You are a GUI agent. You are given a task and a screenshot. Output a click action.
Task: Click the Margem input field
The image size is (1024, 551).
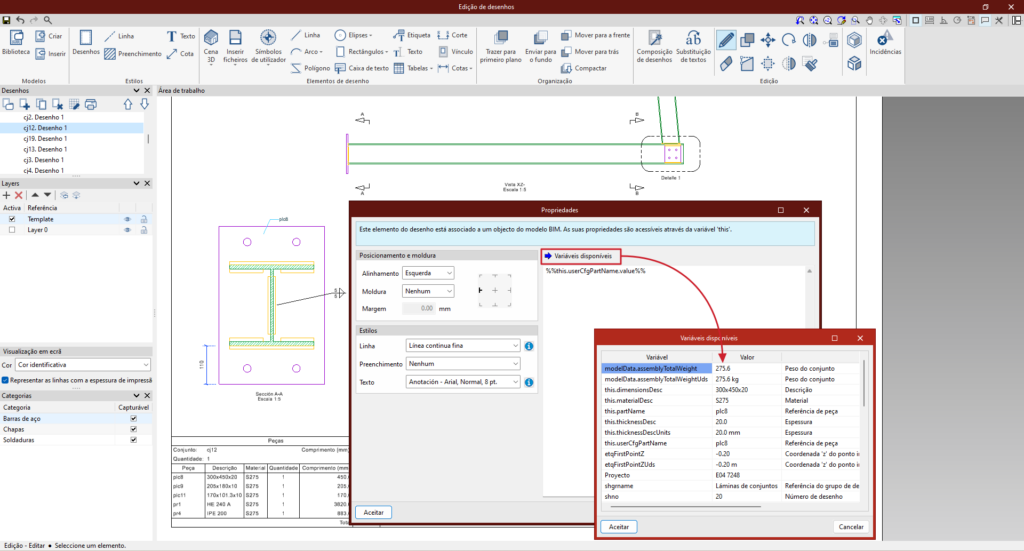coord(418,309)
